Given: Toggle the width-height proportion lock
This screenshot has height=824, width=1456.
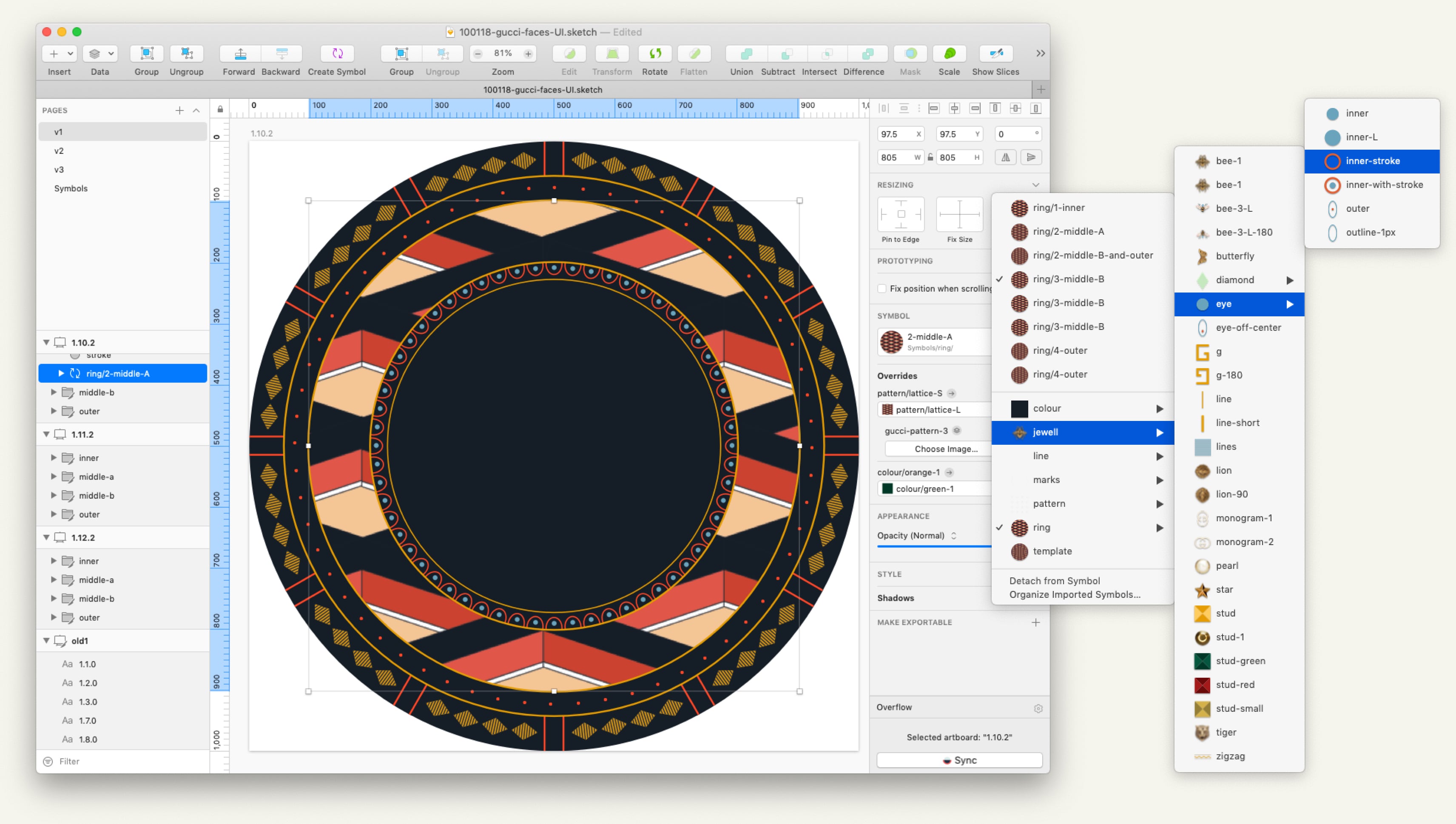Looking at the screenshot, I should point(930,157).
